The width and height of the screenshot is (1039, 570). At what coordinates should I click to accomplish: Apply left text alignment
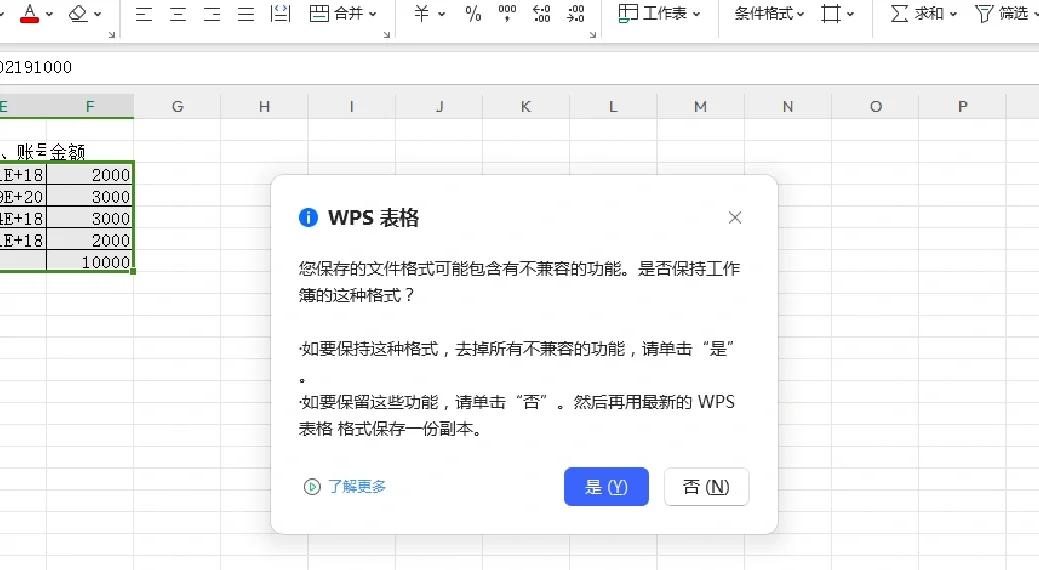(x=144, y=13)
